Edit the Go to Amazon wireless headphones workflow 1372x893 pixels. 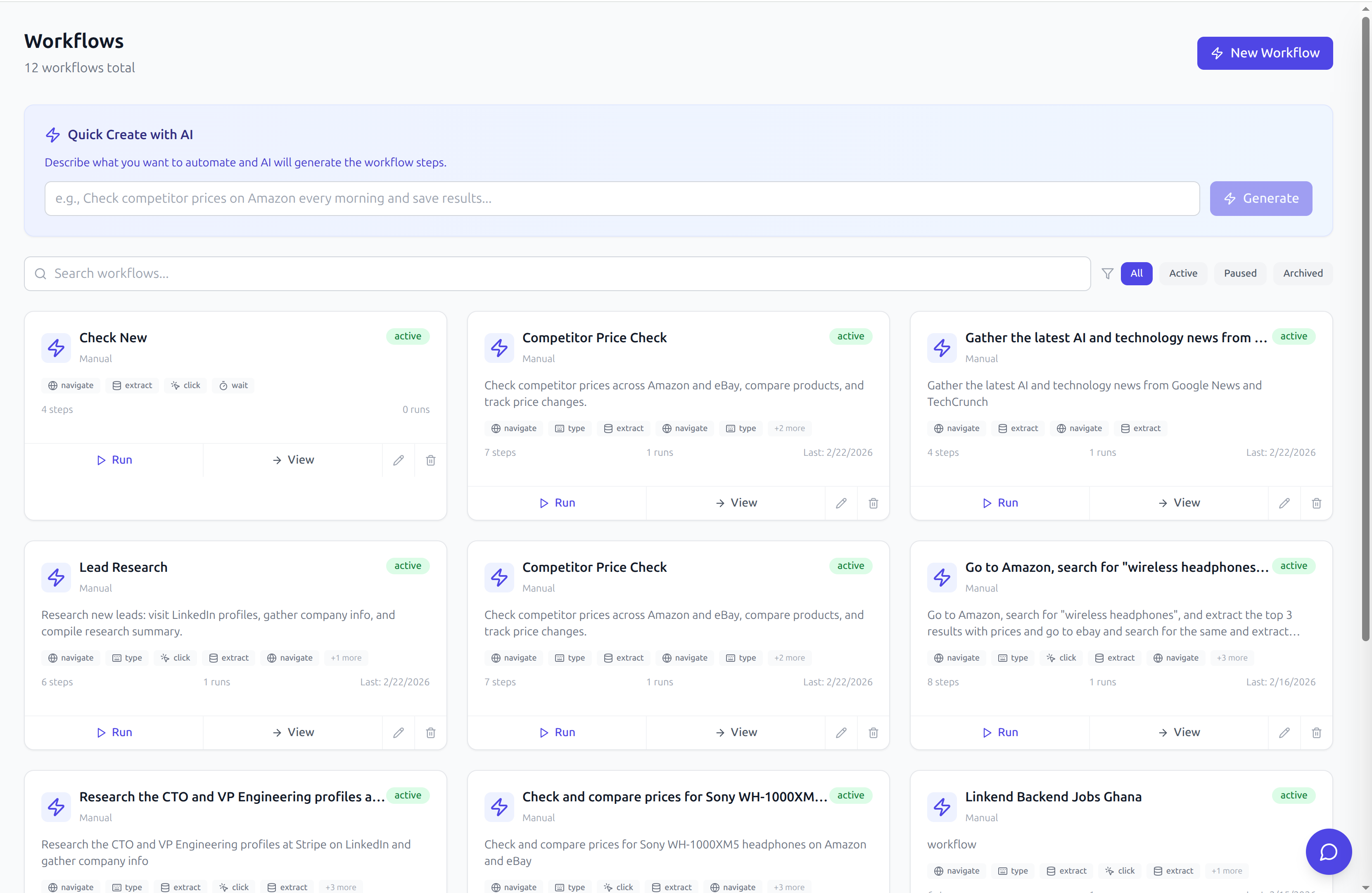tap(1284, 732)
